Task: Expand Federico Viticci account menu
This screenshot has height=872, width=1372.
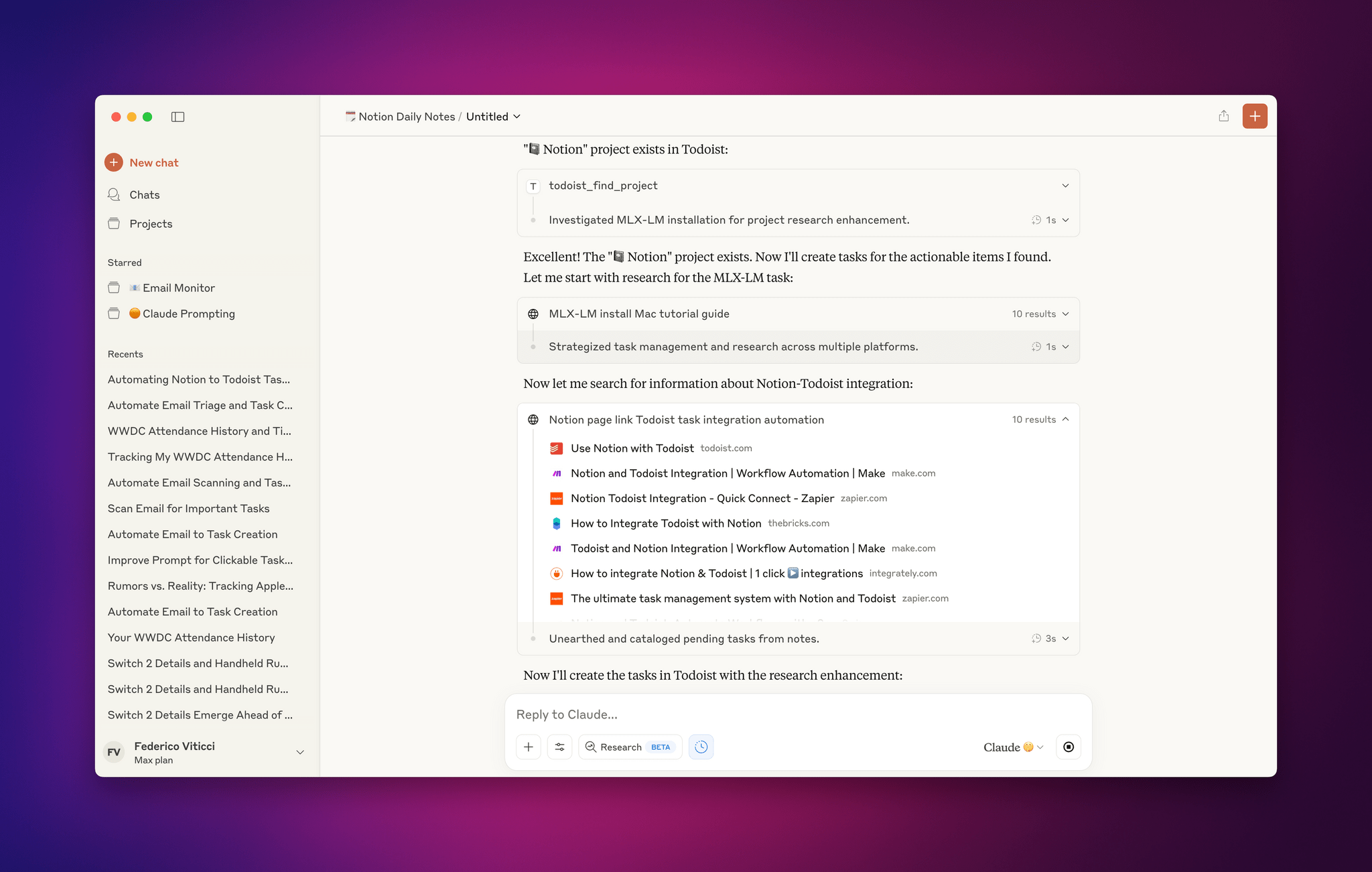Action: 300,752
